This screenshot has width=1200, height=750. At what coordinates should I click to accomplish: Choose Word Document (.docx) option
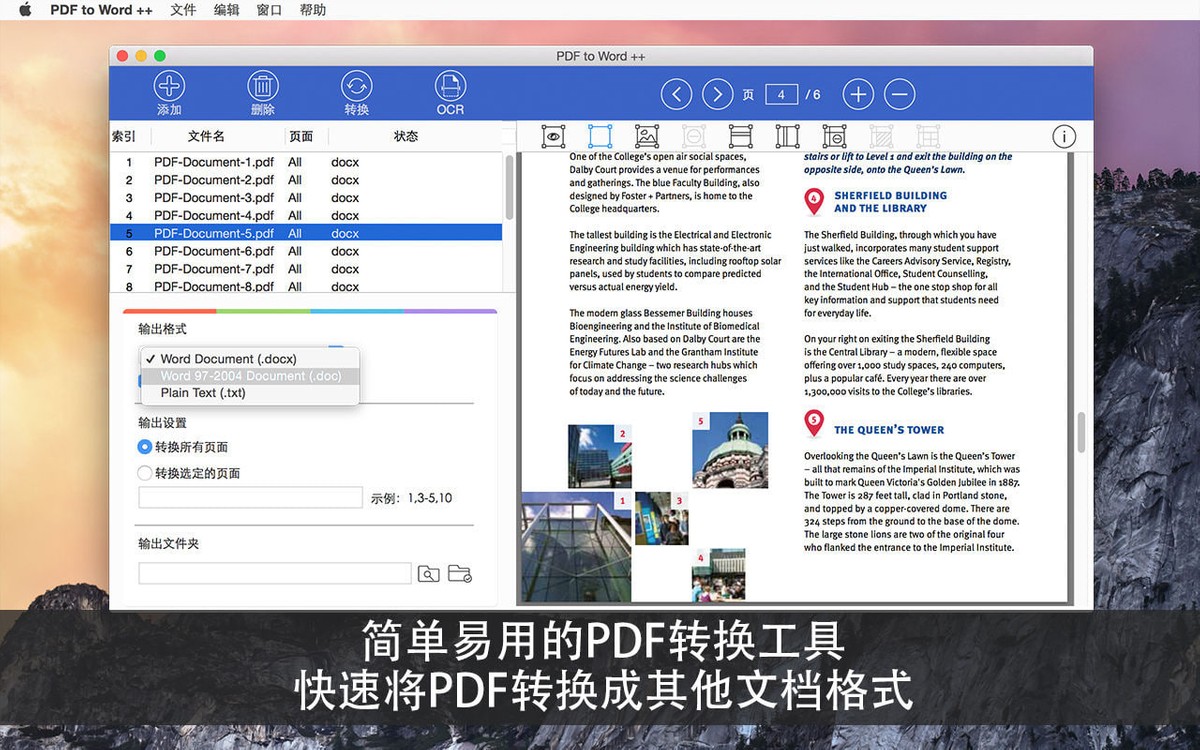249,359
